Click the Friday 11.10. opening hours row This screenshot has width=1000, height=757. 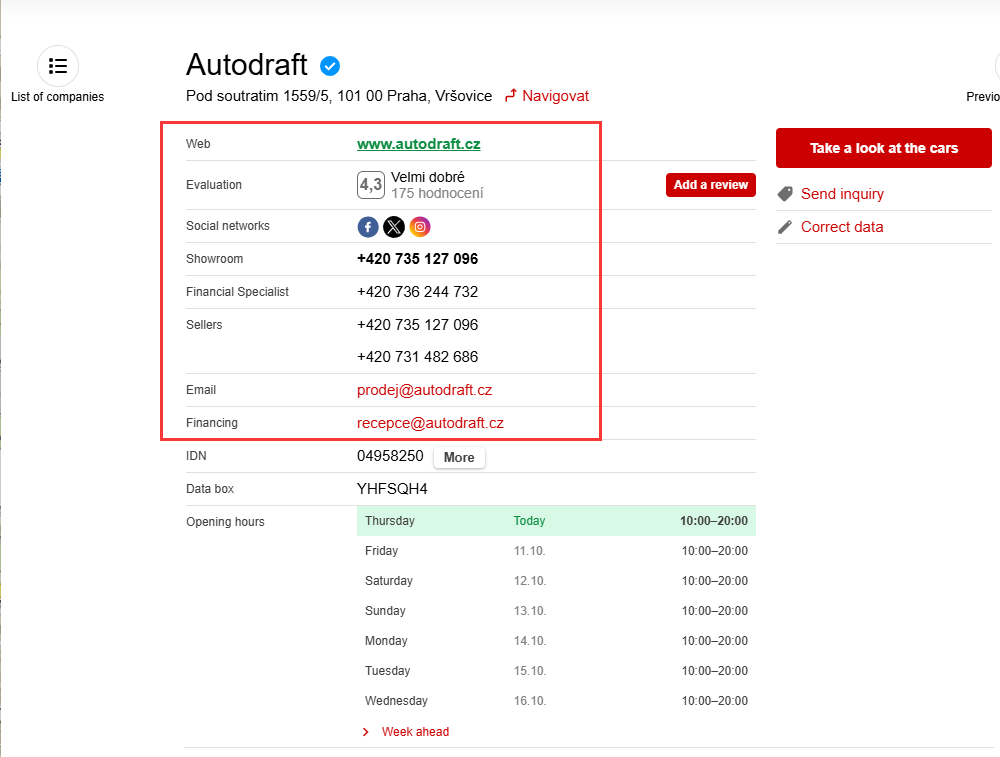pos(556,551)
